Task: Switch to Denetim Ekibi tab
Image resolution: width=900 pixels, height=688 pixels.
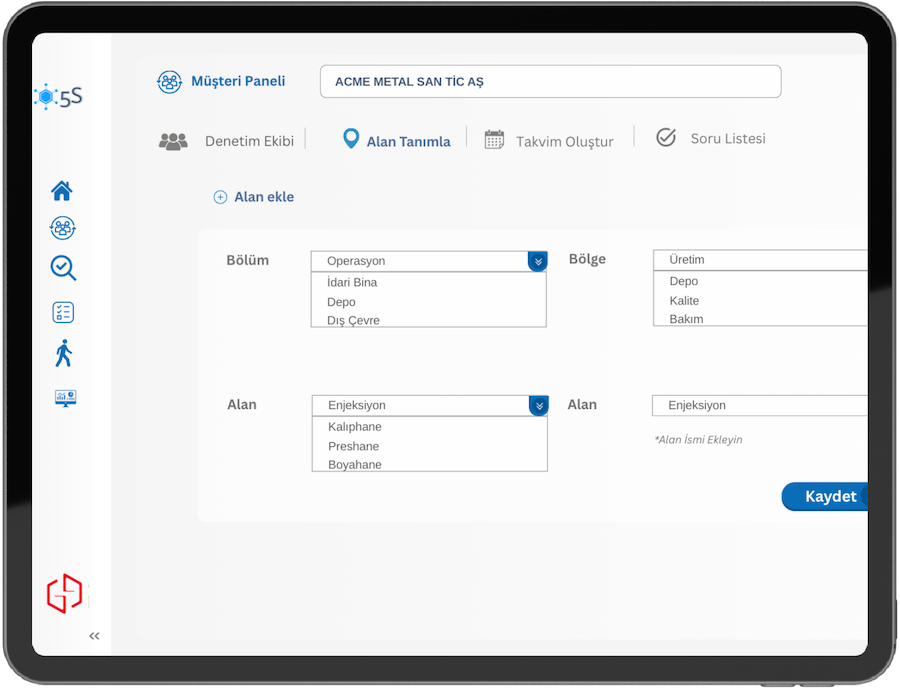Action: (x=227, y=141)
